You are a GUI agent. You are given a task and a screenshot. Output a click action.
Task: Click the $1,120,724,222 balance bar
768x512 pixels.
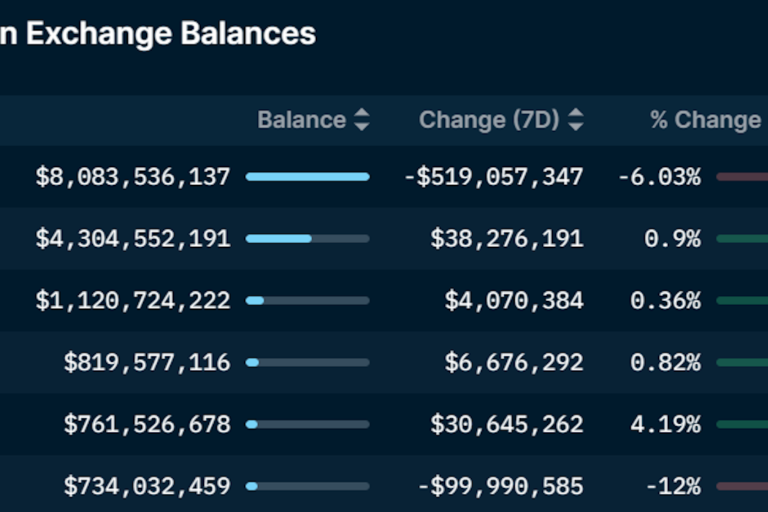(x=307, y=301)
